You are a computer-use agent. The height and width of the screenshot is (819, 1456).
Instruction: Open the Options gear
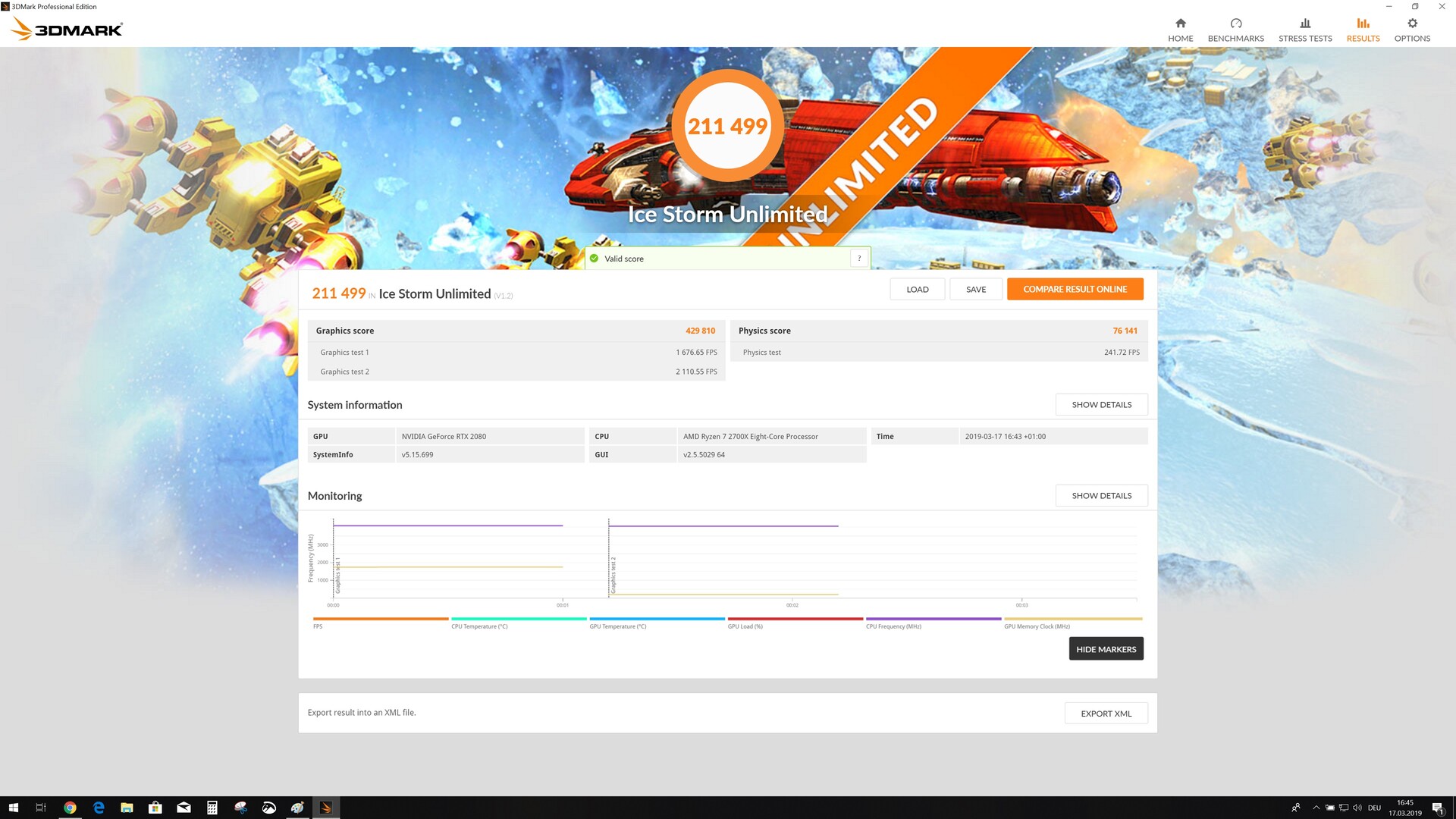point(1411,24)
